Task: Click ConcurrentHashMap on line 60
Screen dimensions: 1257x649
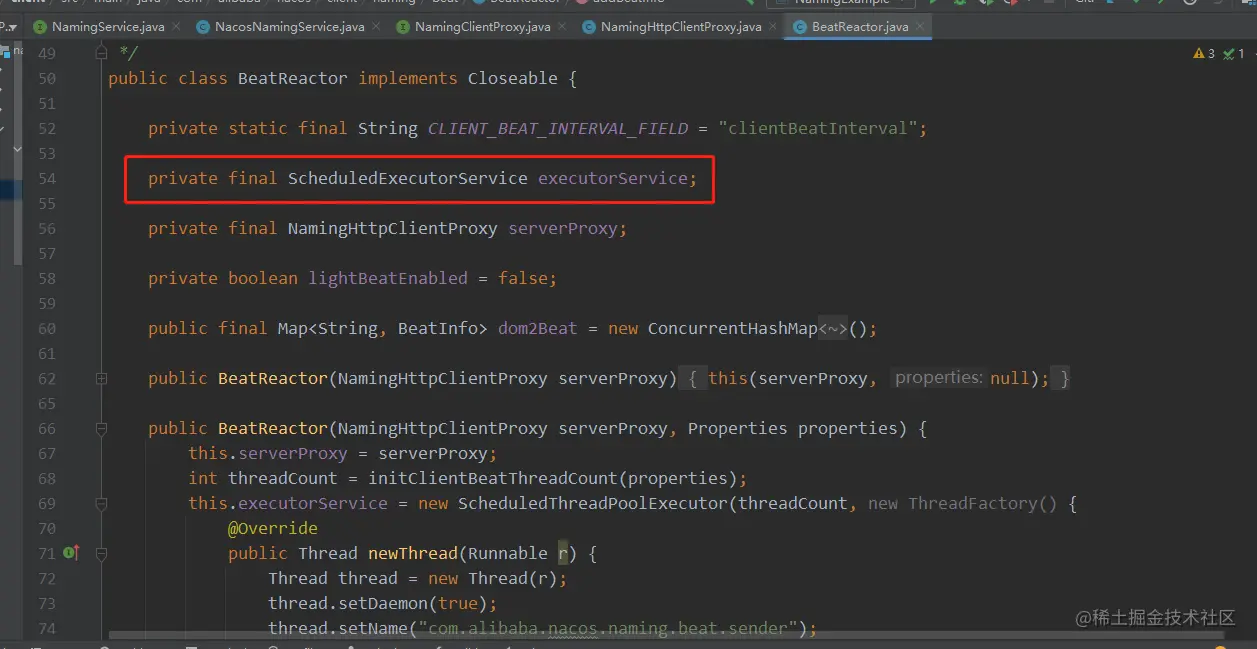Action: point(733,328)
